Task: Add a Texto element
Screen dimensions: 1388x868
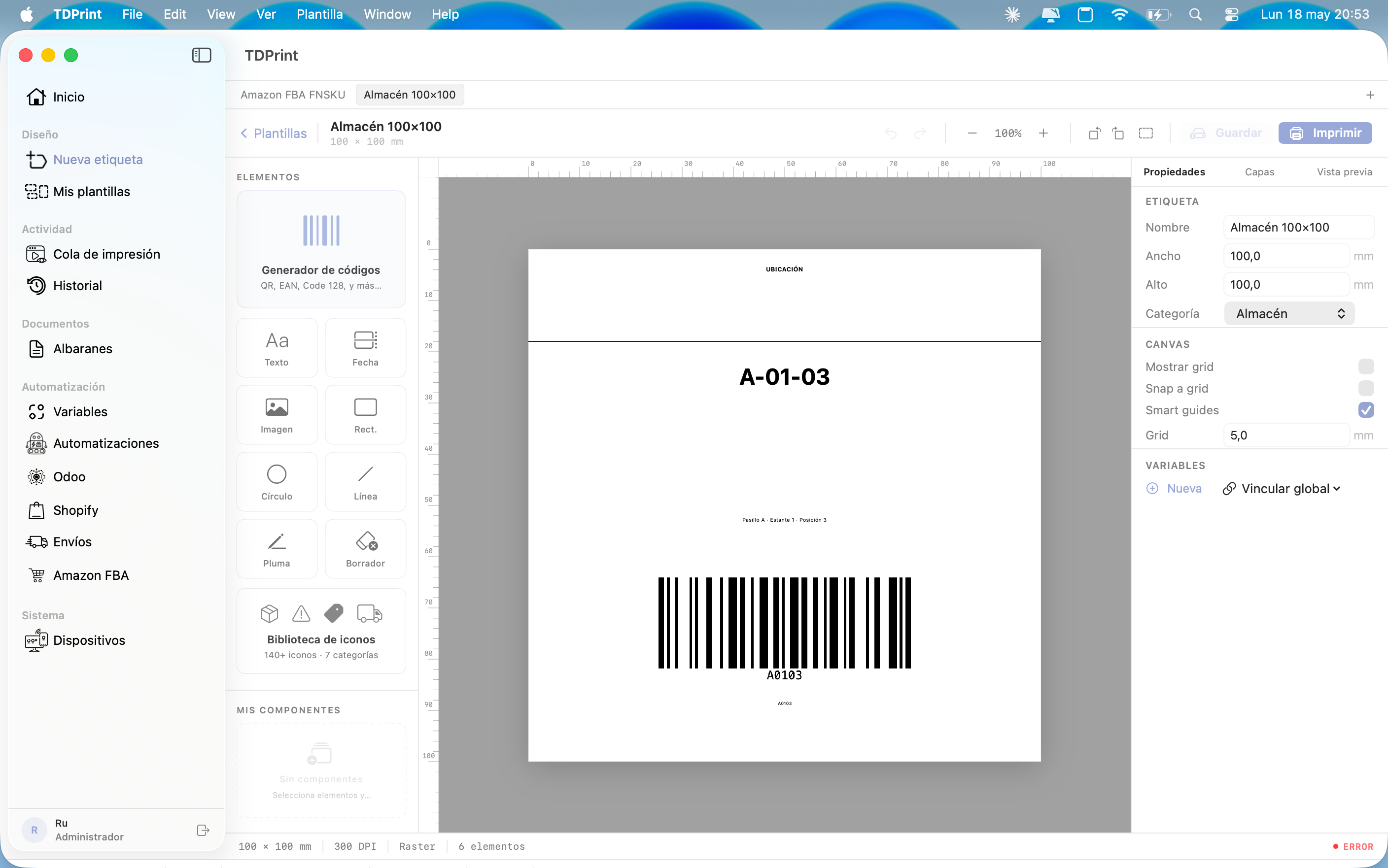Action: coord(277,348)
